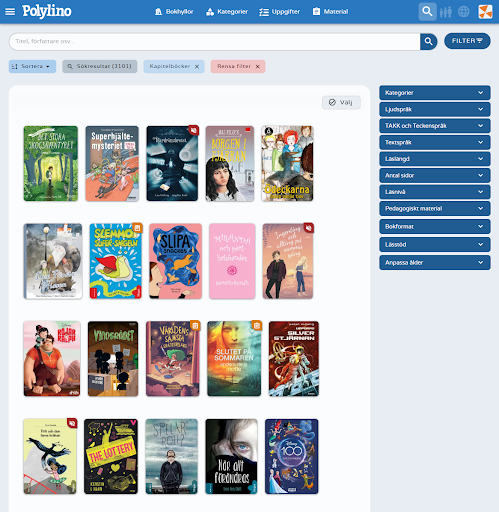Open the Bokhyllor menu
The height and width of the screenshot is (512, 499).
(x=174, y=12)
